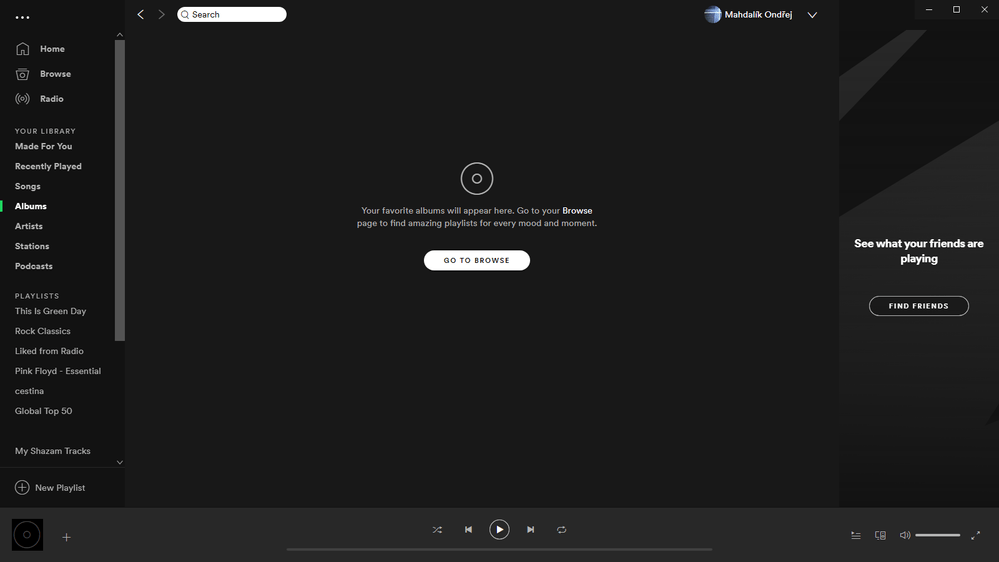Click the Radio waves icon
This screenshot has height=562, width=999.
click(22, 99)
